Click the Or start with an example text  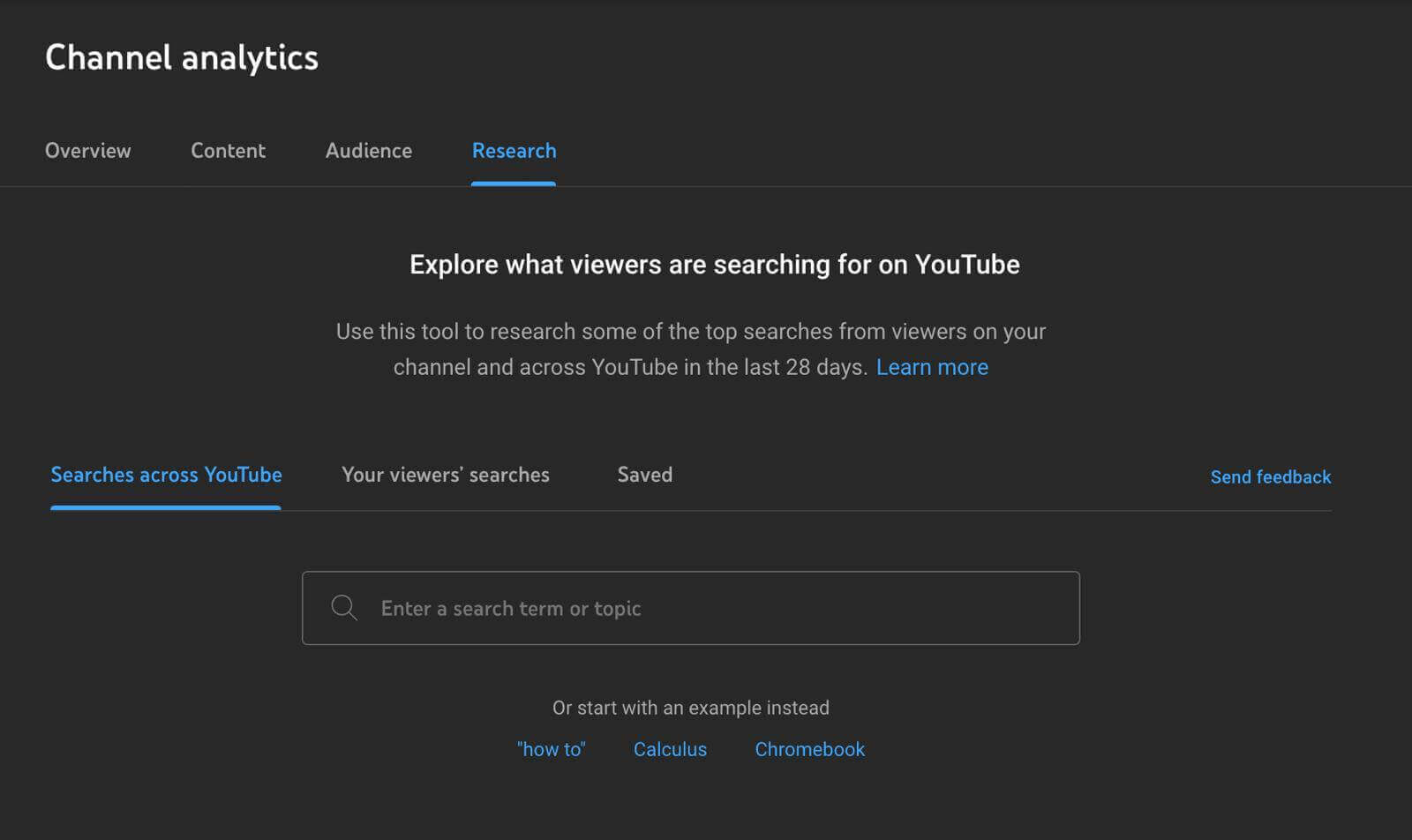(x=691, y=707)
